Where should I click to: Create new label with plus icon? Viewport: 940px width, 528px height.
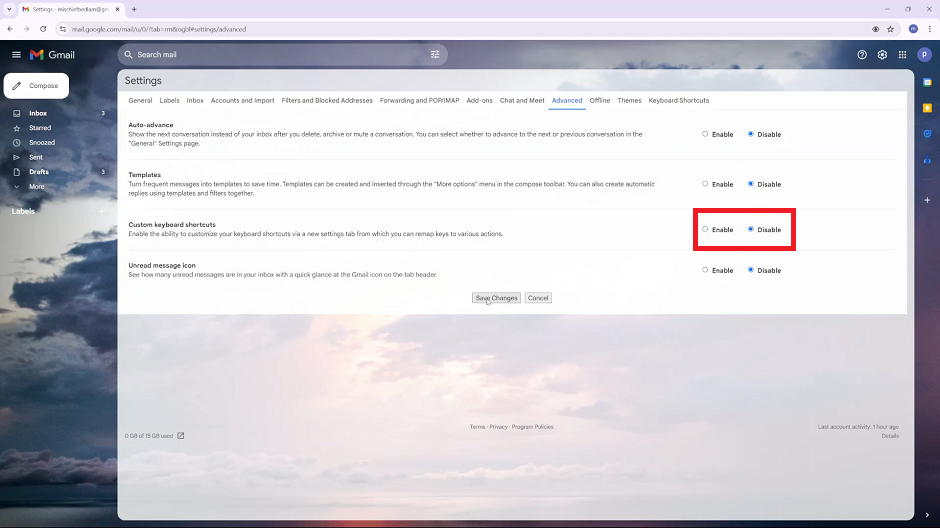click(102, 211)
